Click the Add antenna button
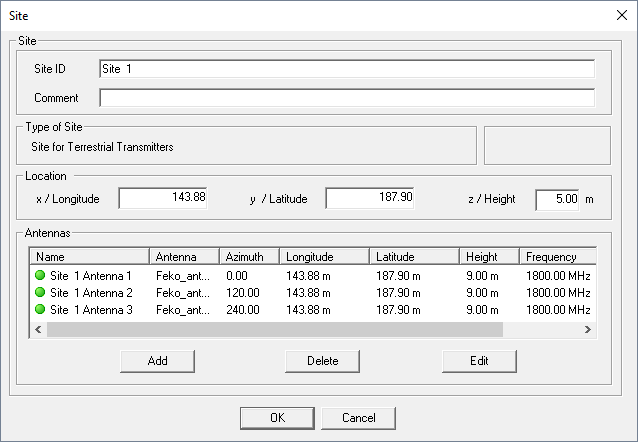638x442 pixels. pyautogui.click(x=157, y=360)
